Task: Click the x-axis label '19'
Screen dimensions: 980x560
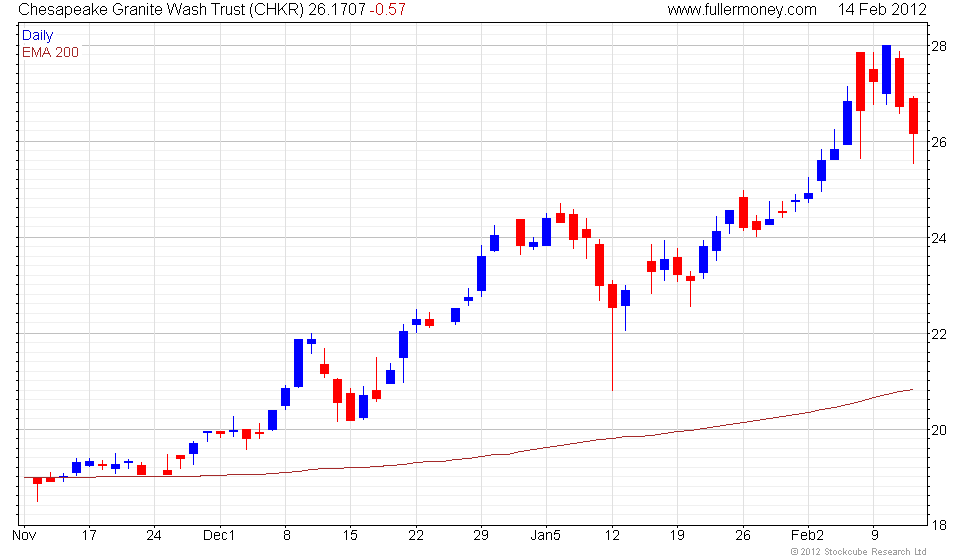Action: click(677, 536)
